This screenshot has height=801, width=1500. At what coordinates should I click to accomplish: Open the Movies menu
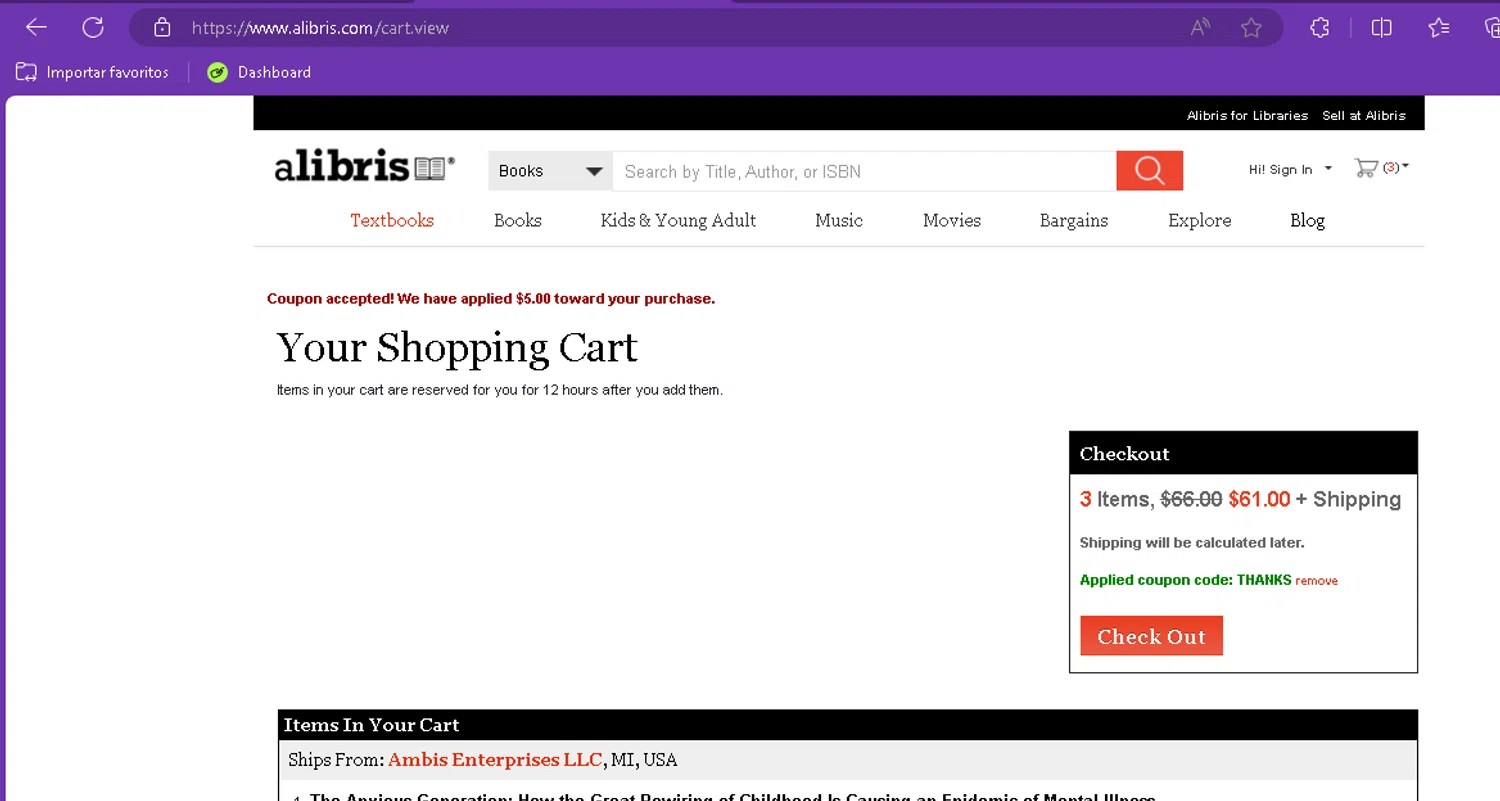pos(952,220)
